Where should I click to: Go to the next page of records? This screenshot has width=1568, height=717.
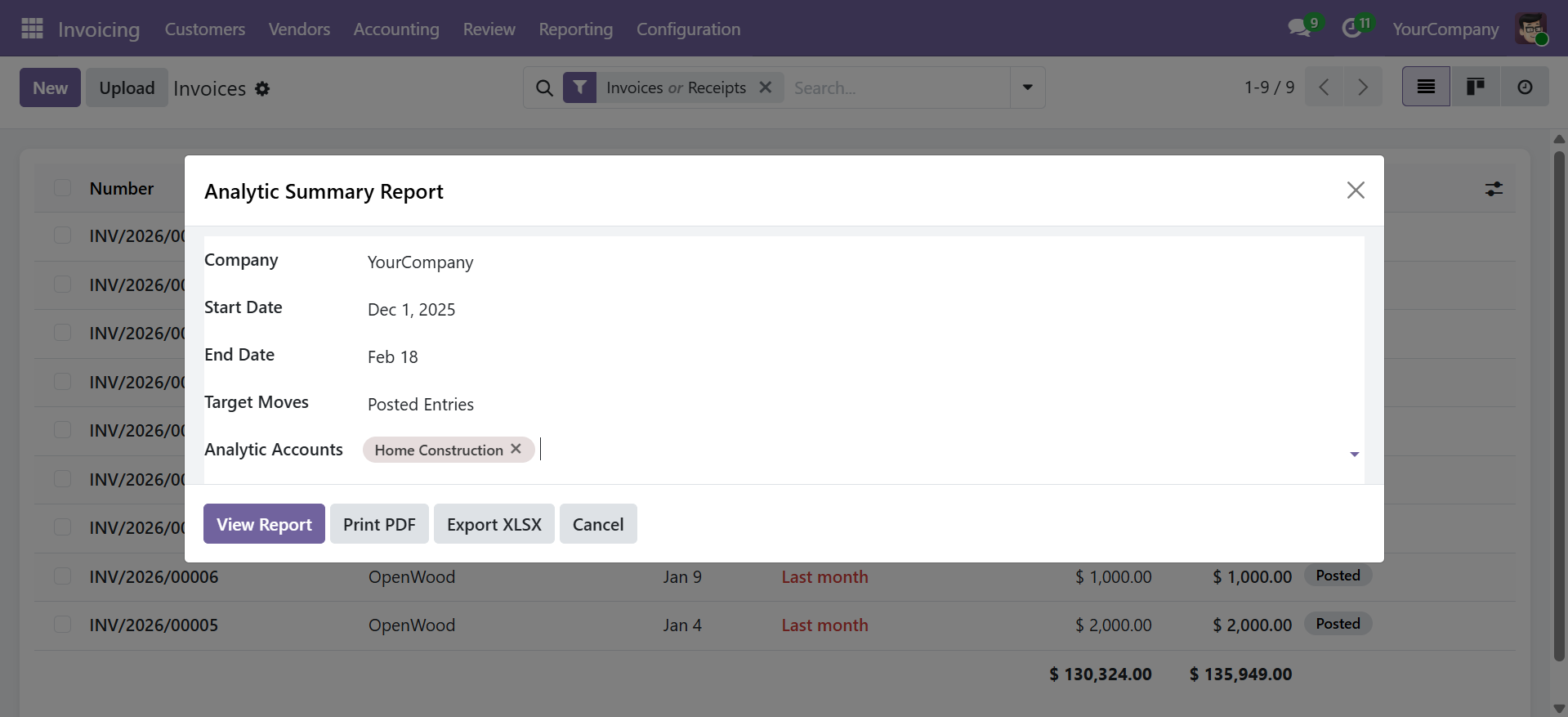pos(1362,87)
